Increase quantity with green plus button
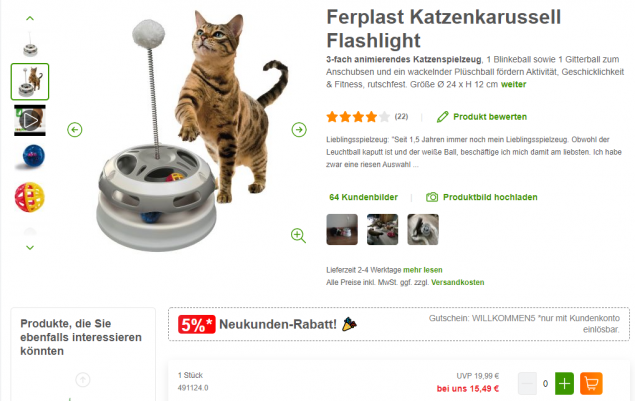This screenshot has width=635, height=401. [564, 383]
